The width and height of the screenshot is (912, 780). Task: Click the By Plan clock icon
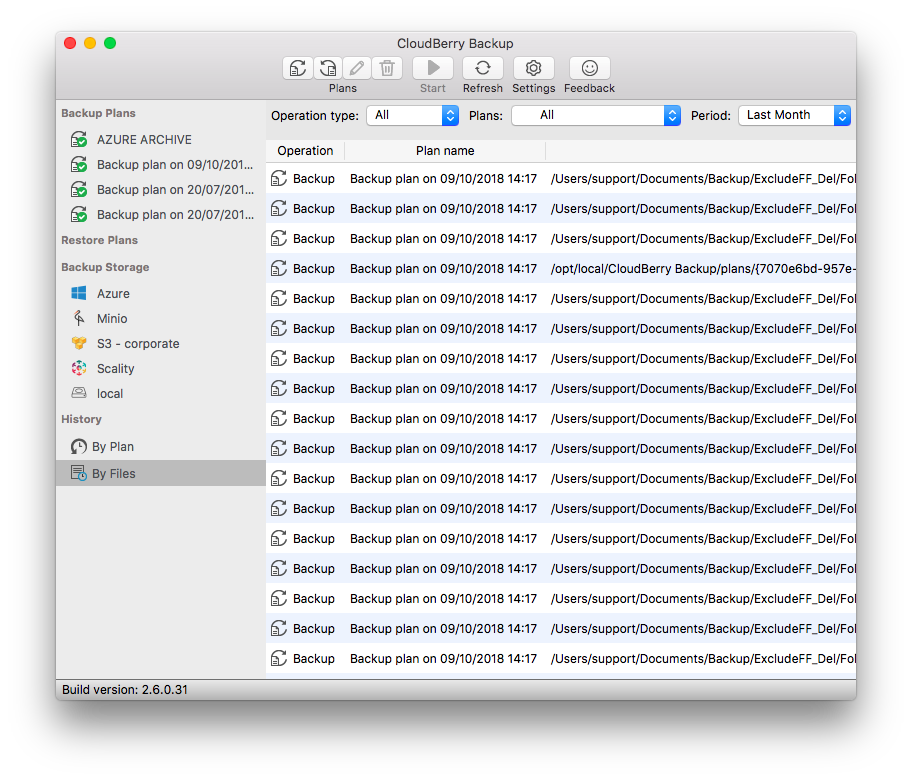point(79,446)
